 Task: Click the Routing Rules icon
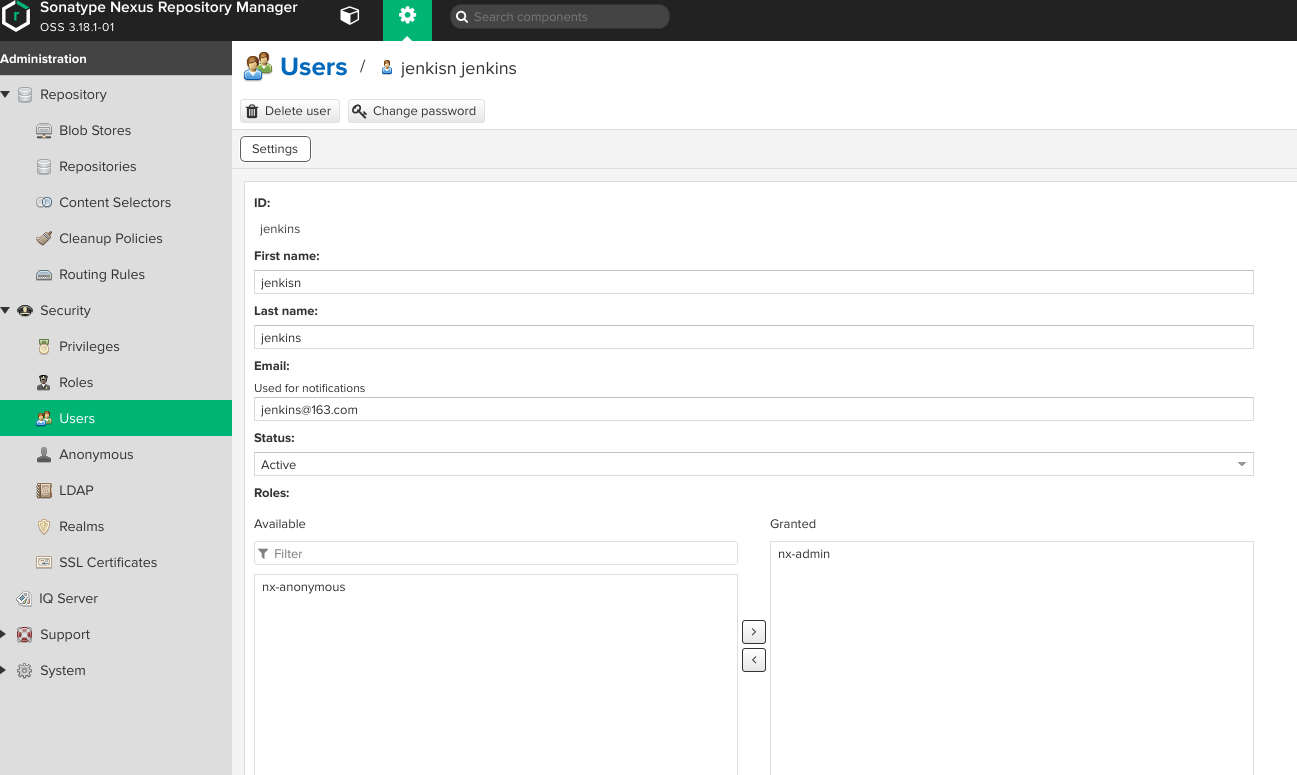tap(44, 275)
